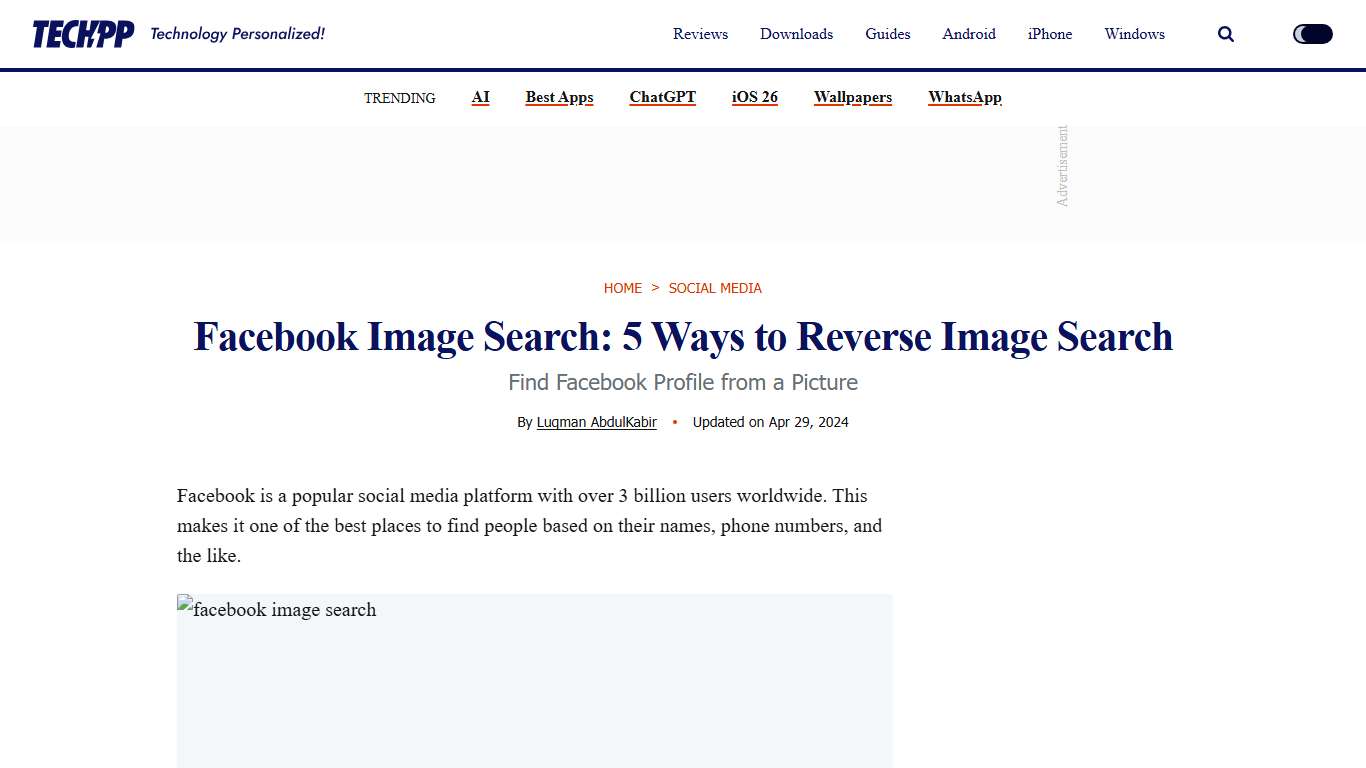This screenshot has height=768, width=1366.
Task: Click the article title heading
Action: (683, 337)
